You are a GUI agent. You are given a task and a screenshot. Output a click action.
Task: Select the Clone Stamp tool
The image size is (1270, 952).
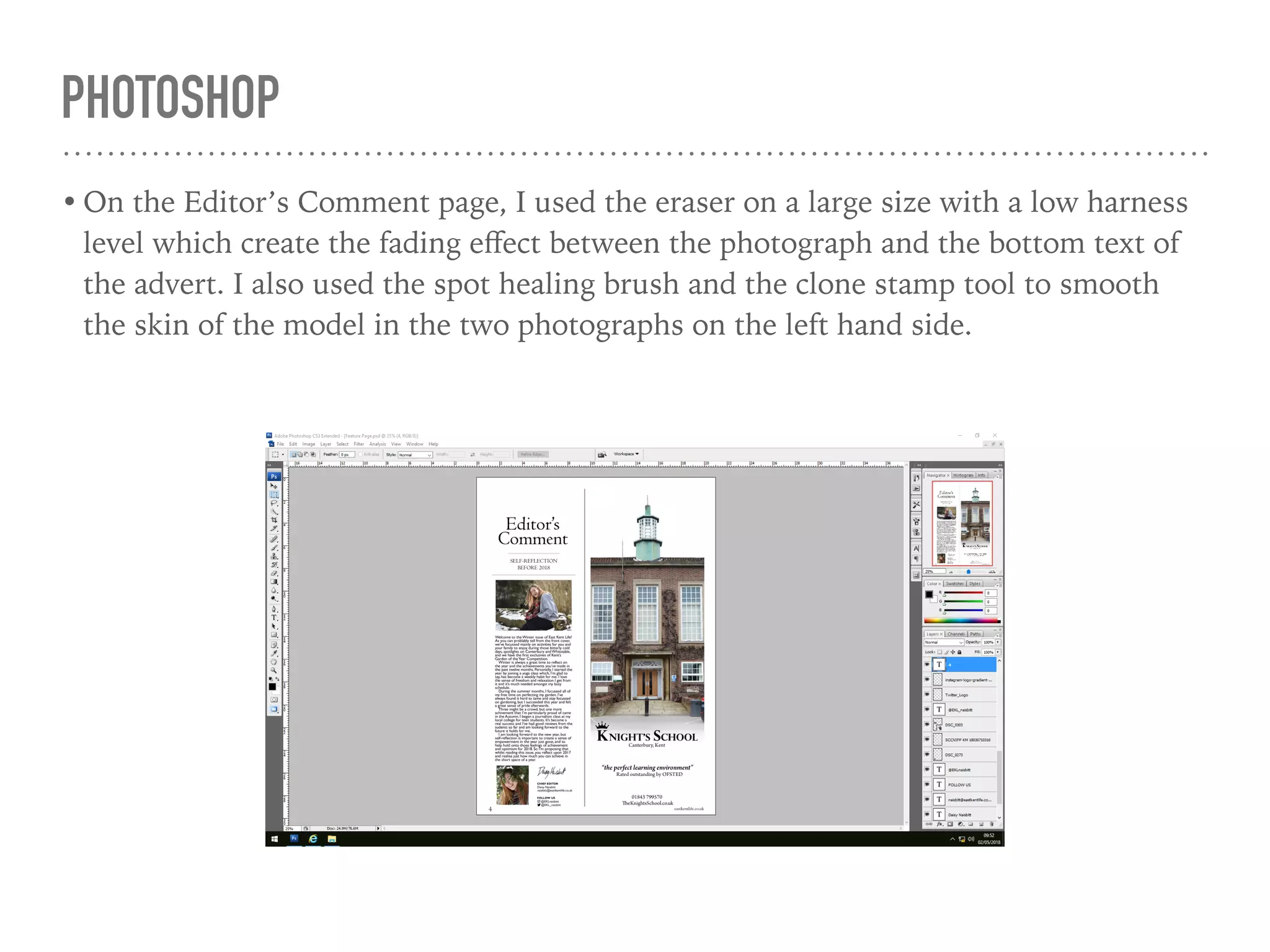(273, 556)
